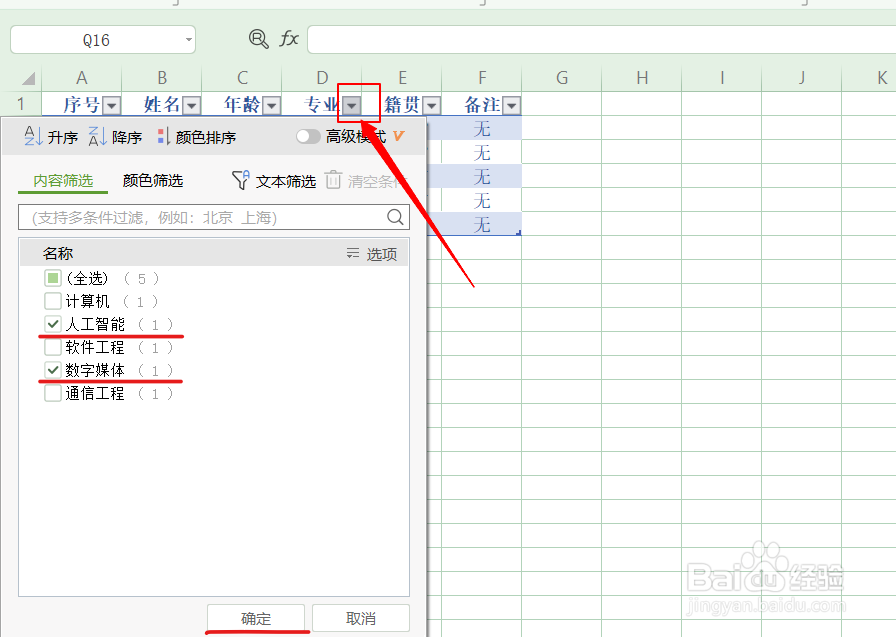
Task: Select column H header
Action: point(642,78)
